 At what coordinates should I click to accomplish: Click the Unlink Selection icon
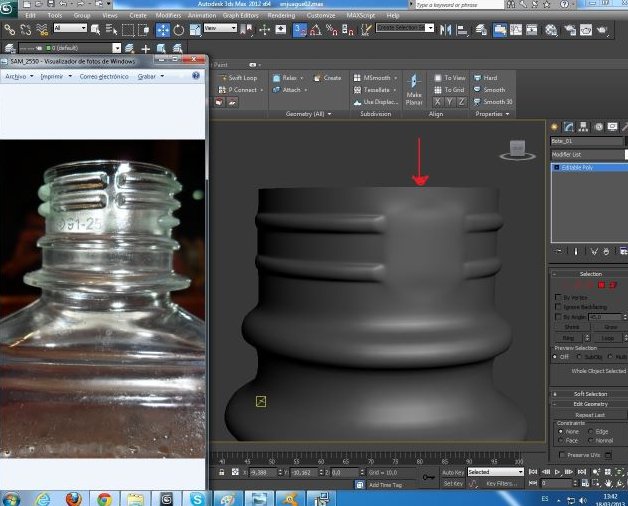(x=26, y=30)
